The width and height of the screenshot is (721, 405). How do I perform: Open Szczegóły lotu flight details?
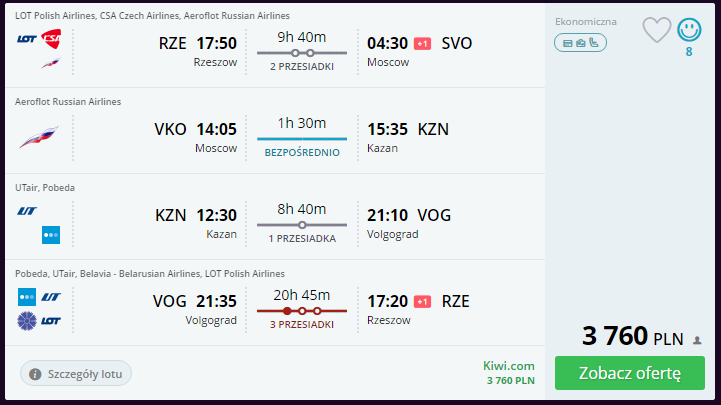[76, 374]
